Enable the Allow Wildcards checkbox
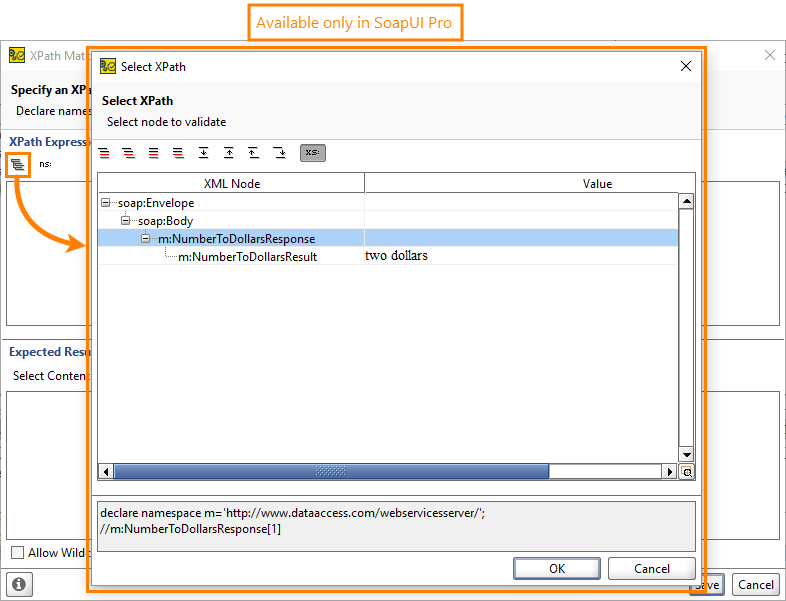 tap(18, 552)
